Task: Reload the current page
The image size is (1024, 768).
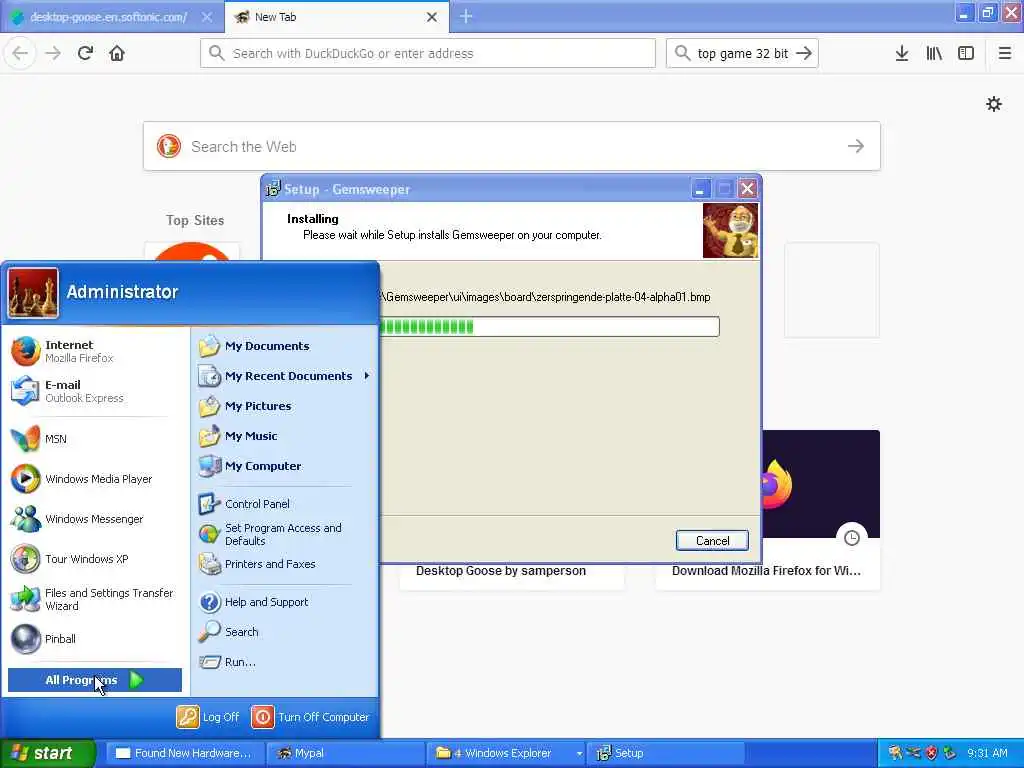Action: (85, 54)
